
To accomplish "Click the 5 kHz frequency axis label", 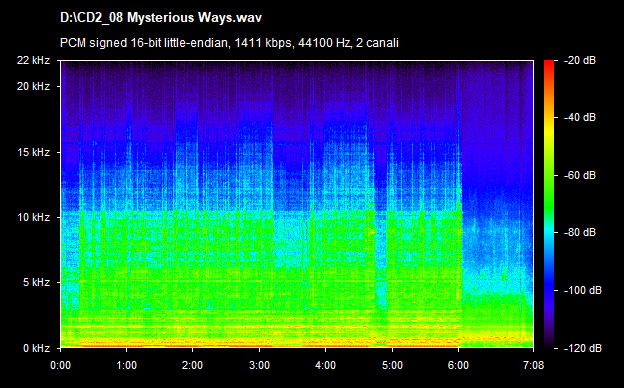I will [36, 283].
